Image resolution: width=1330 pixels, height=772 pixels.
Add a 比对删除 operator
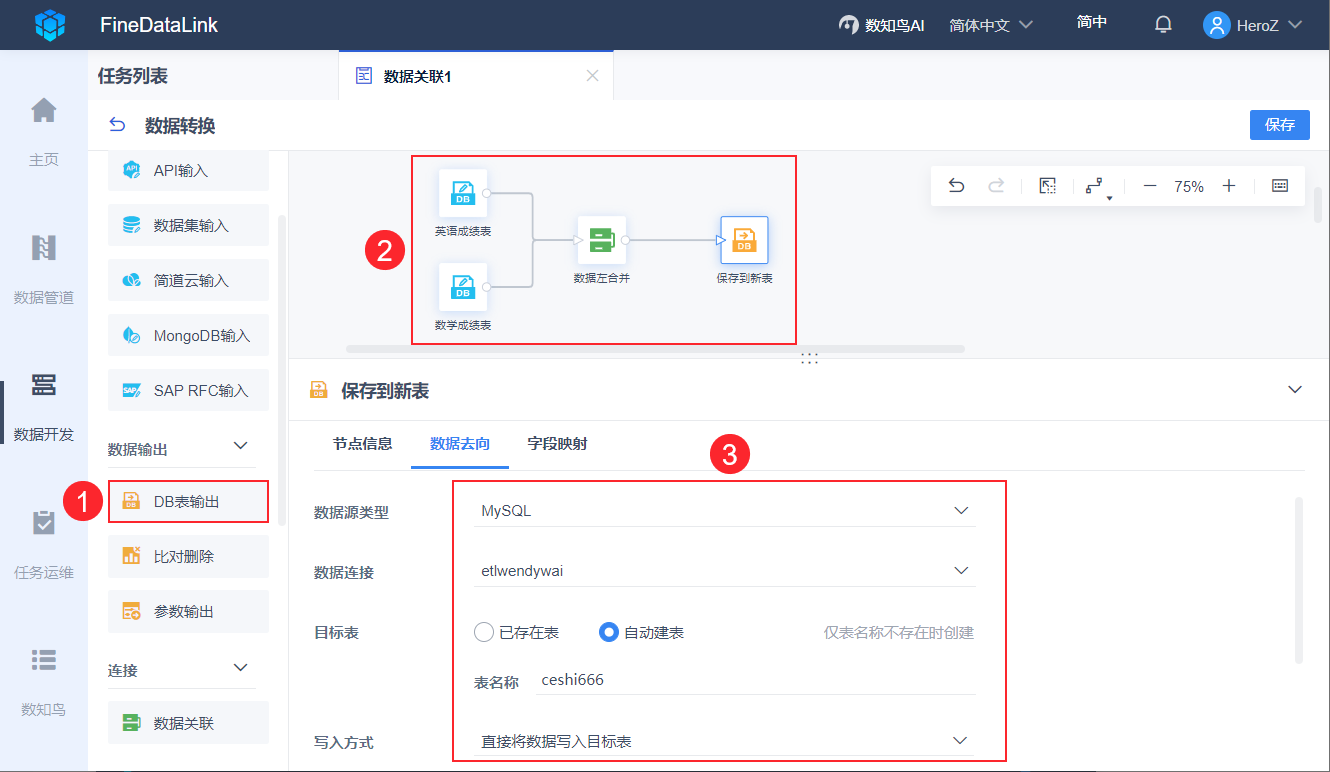click(x=188, y=556)
